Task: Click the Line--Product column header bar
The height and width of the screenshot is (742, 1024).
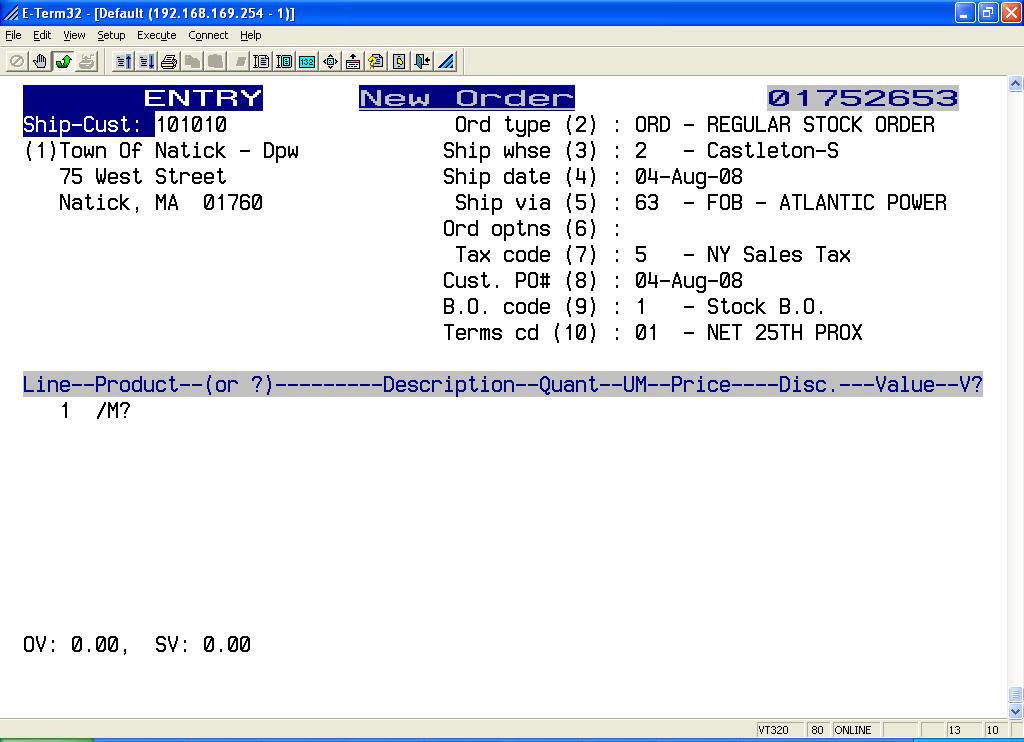Action: pos(502,385)
